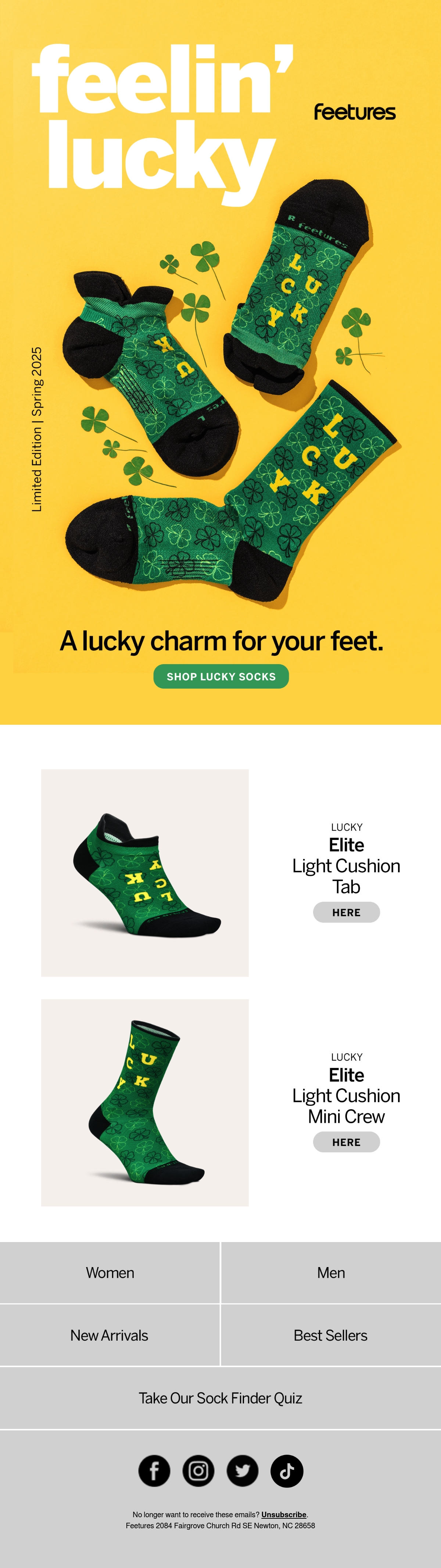Image resolution: width=441 pixels, height=1568 pixels.
Task: Click the Elite Light Cushion Mini Crew title
Action: [346, 1095]
